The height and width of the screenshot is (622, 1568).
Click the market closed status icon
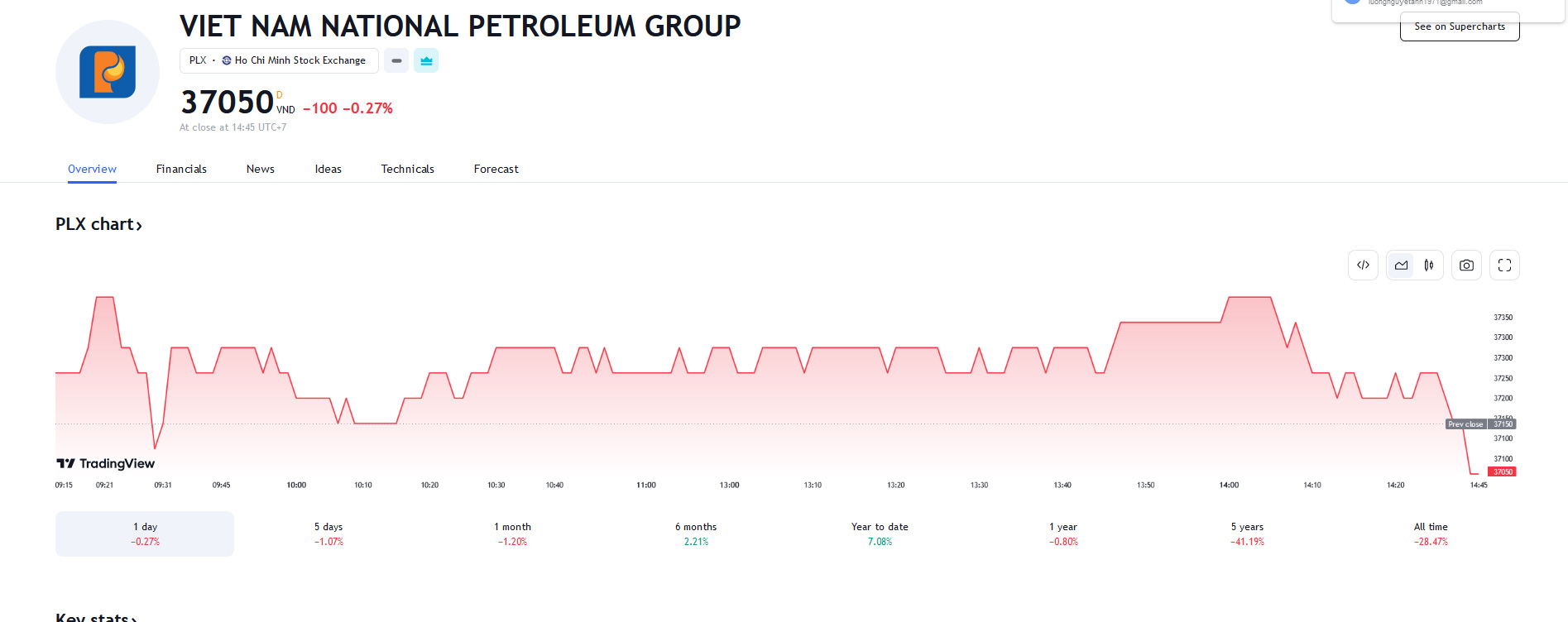coord(396,60)
